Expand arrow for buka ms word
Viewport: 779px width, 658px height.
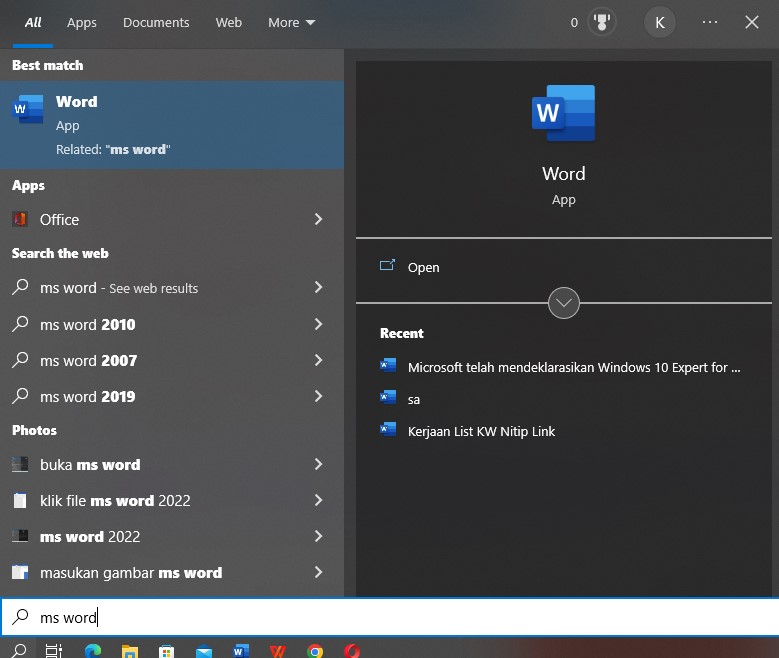coord(318,464)
